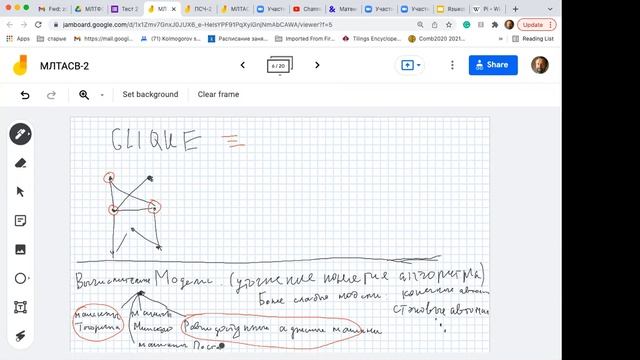This screenshot has width=640, height=360.
Task: Redo the last undone action
Action: click(x=51, y=95)
